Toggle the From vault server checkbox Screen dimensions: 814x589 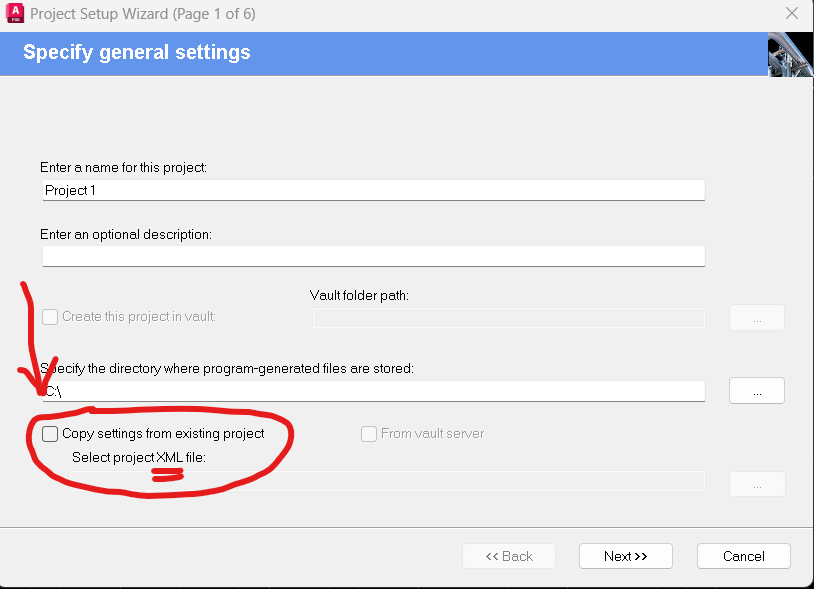click(369, 434)
